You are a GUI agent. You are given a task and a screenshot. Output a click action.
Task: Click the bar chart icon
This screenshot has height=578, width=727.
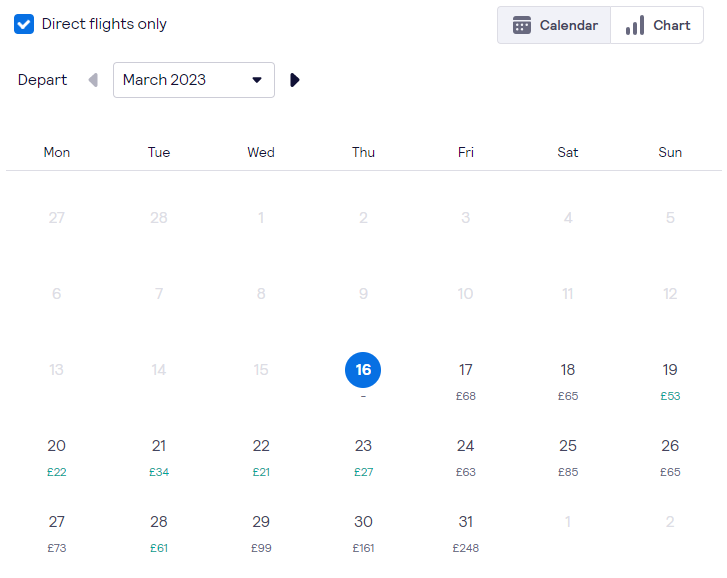pyautogui.click(x=635, y=25)
